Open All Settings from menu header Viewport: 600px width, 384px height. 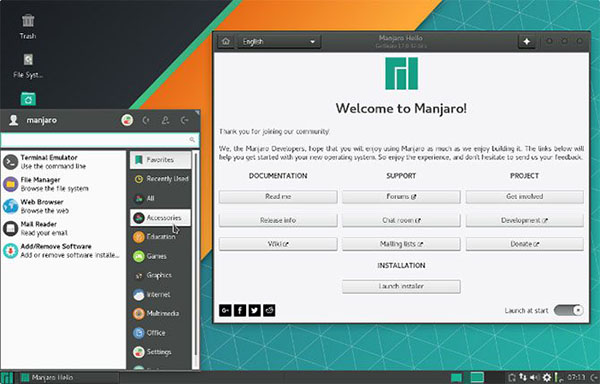coord(127,120)
